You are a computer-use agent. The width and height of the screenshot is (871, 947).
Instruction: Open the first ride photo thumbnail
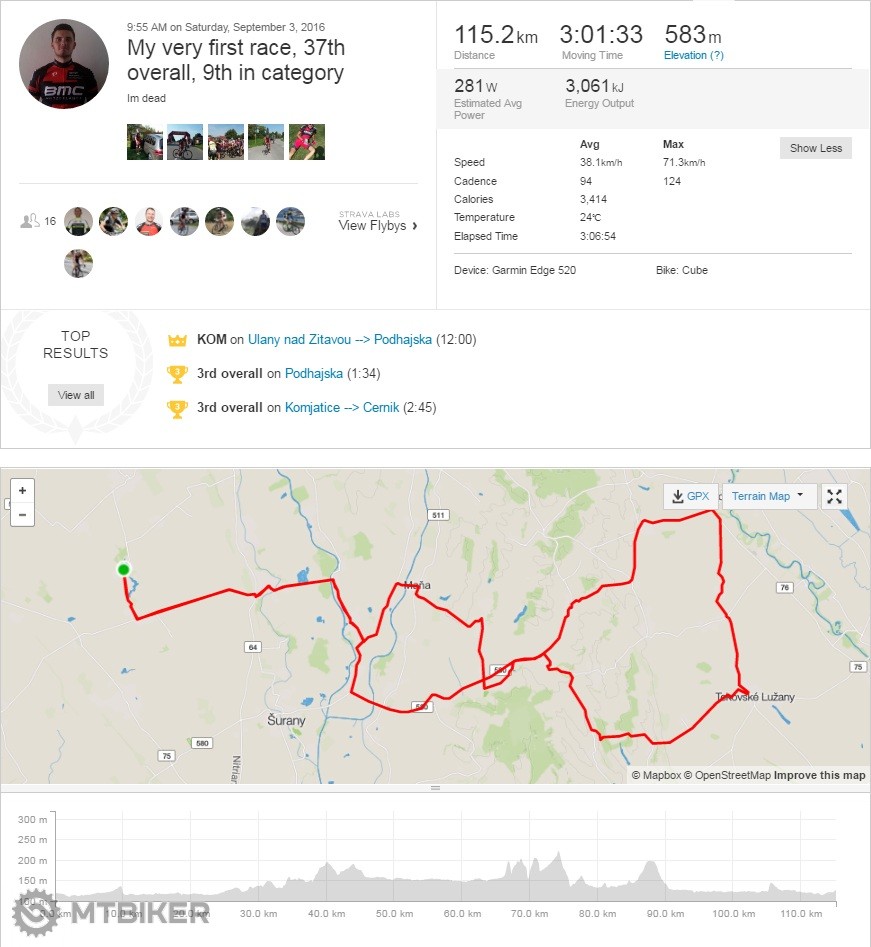point(145,142)
